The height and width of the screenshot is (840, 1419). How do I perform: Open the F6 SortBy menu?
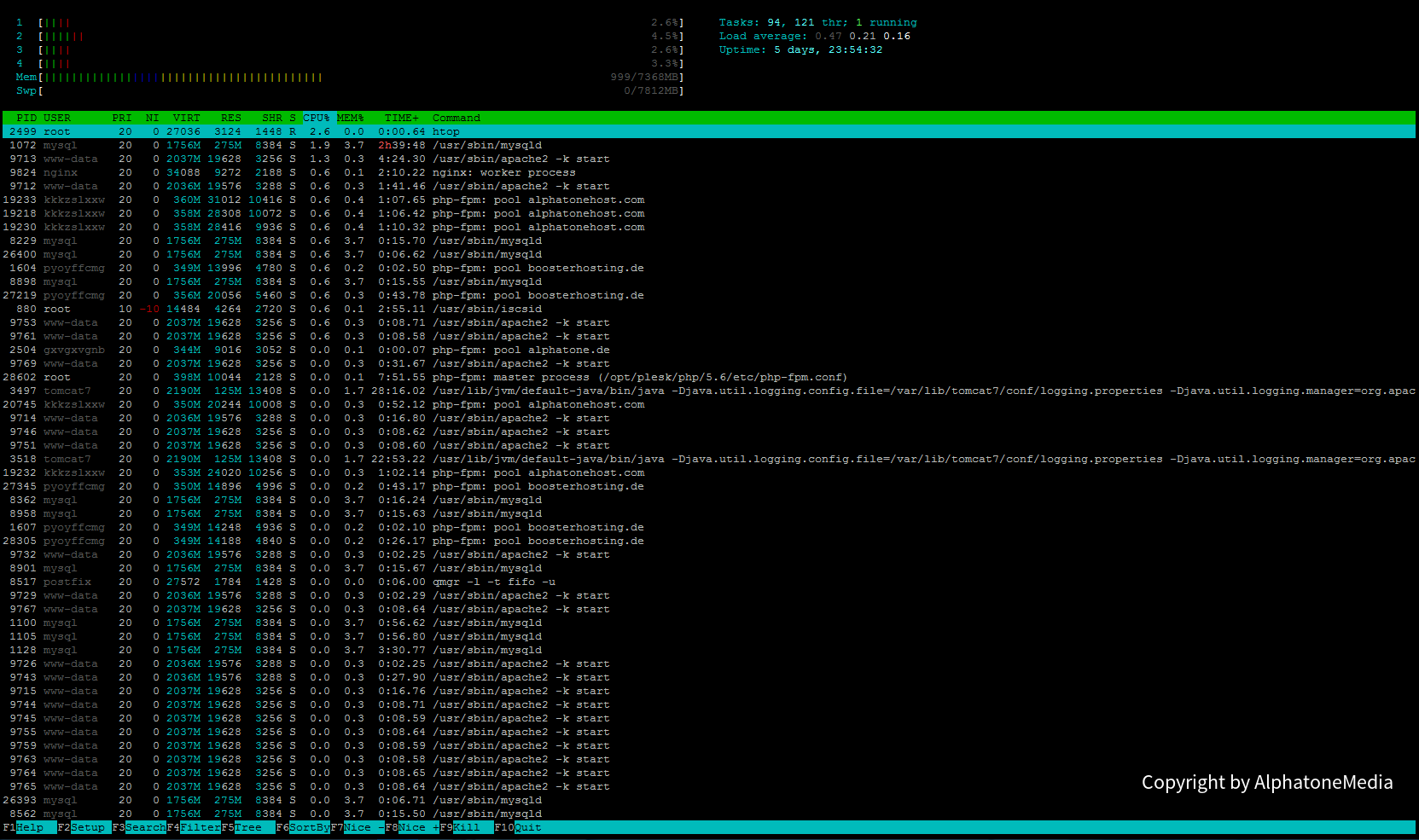tap(309, 827)
